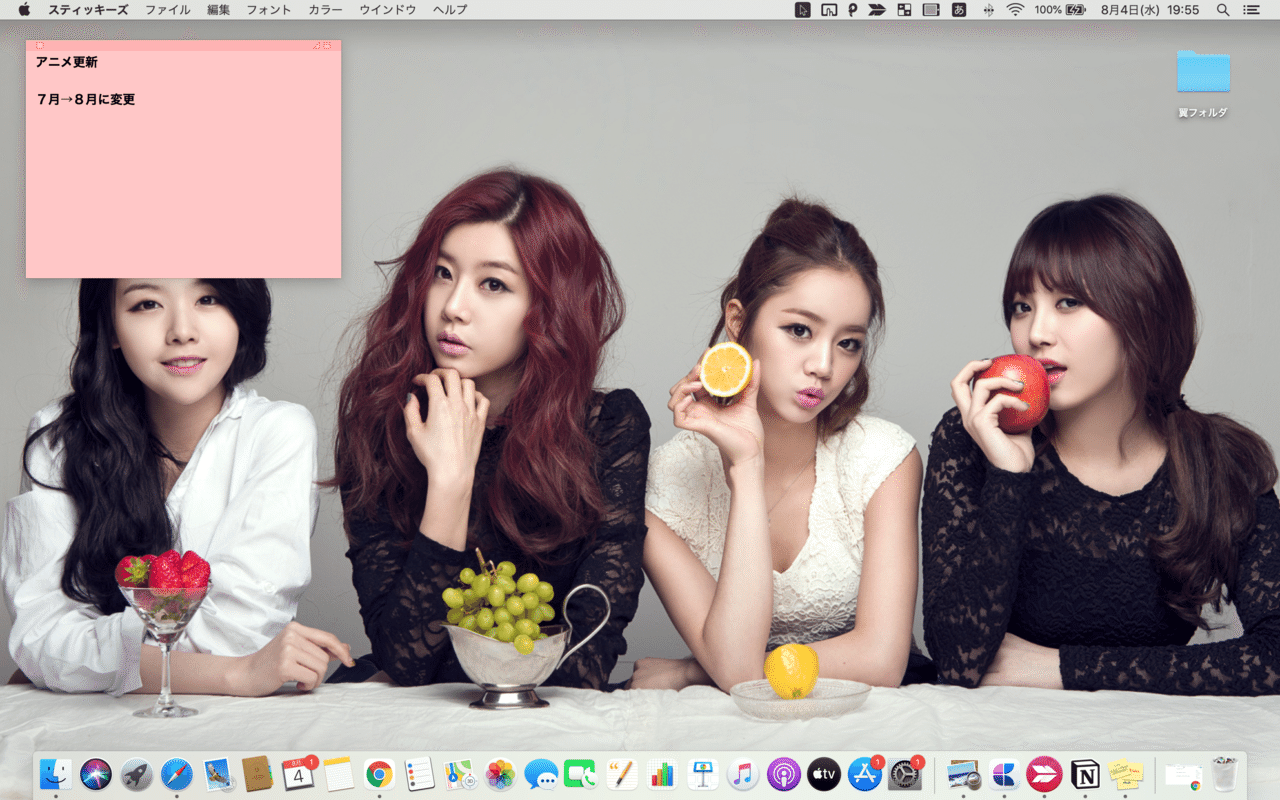Open Podcasts purple icon in dock

click(784, 774)
